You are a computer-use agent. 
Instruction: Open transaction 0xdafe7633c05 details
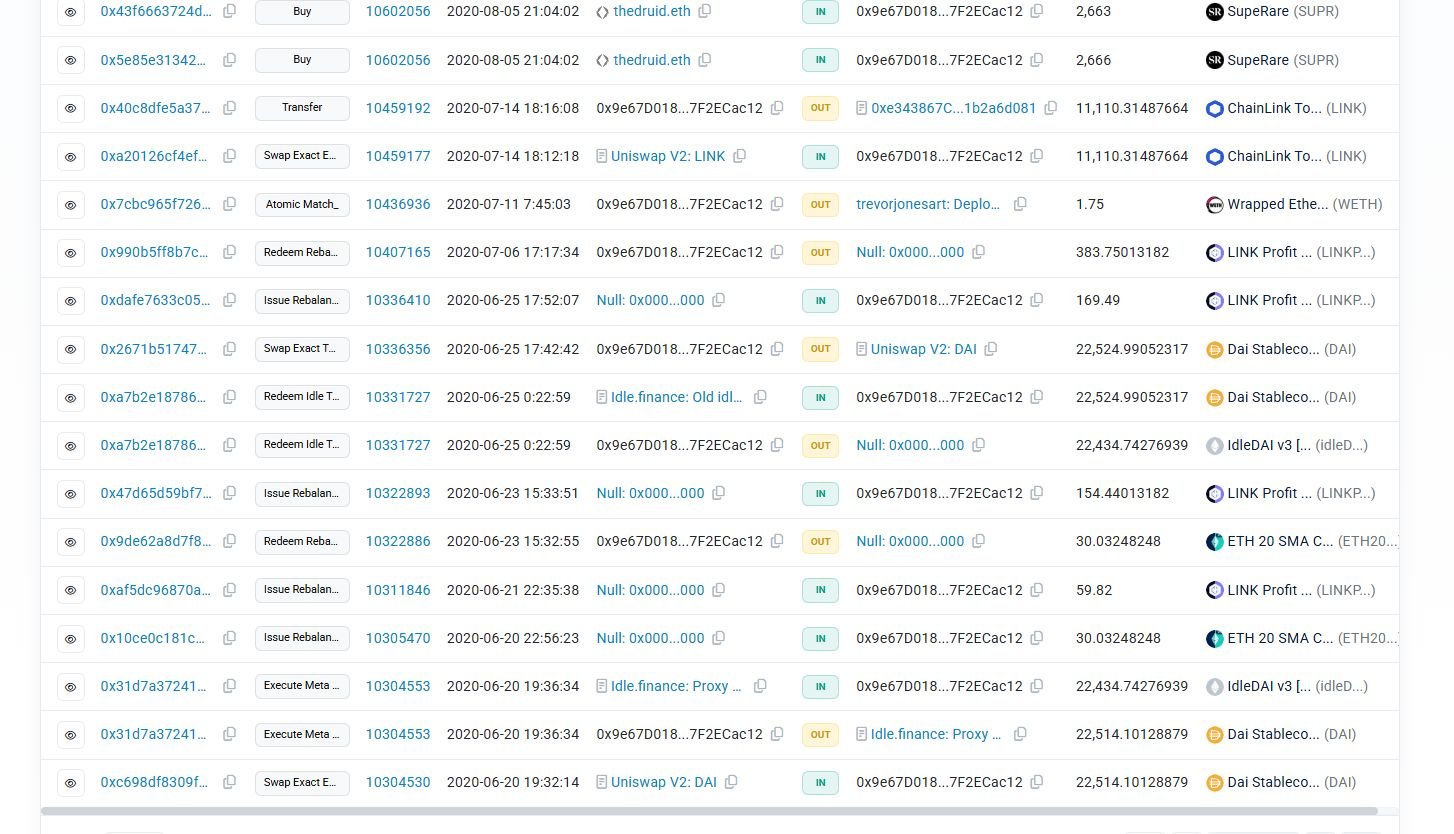[155, 300]
